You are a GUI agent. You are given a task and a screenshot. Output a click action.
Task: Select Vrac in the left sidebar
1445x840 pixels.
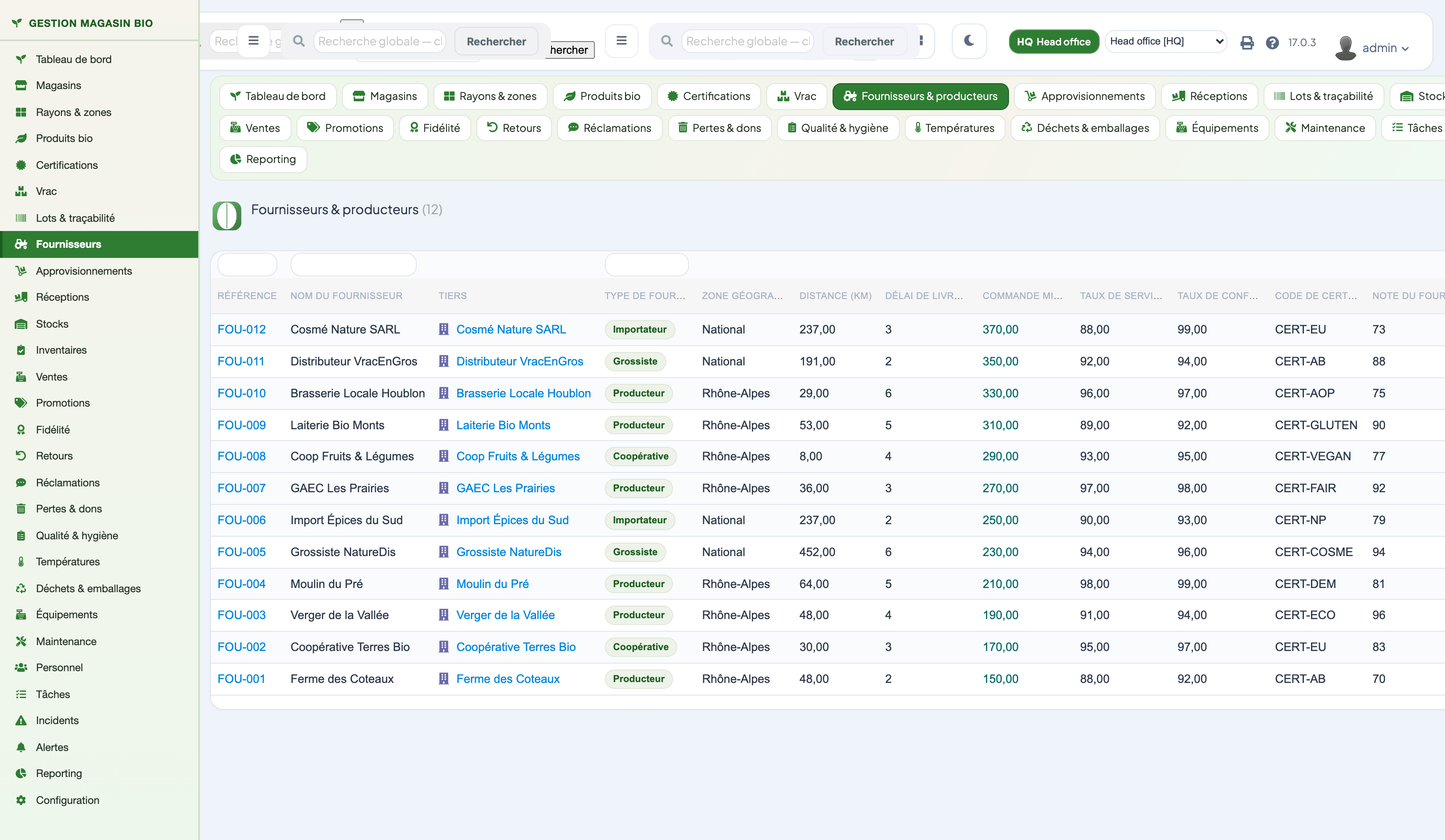pos(99,191)
